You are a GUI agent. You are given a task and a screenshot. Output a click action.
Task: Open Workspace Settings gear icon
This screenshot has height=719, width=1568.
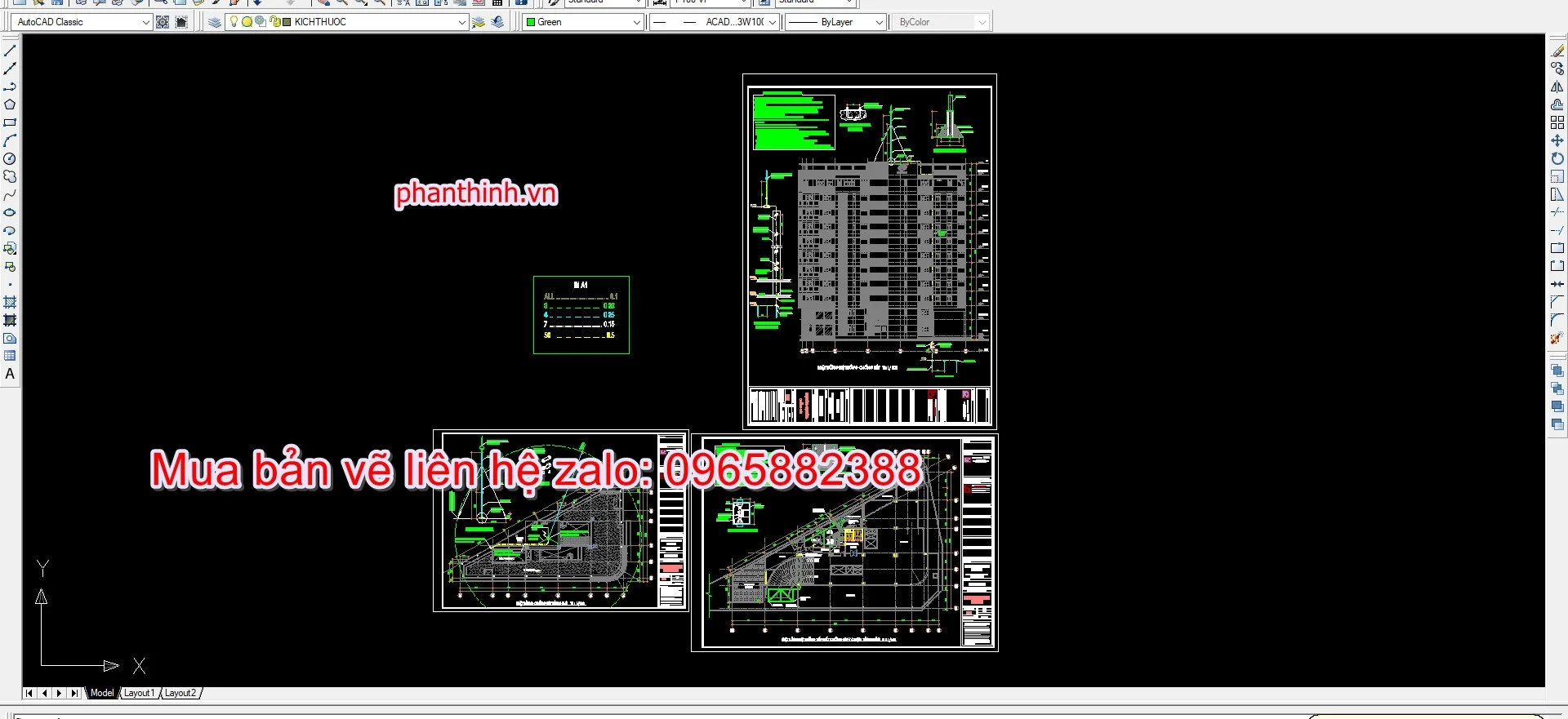coord(163,22)
